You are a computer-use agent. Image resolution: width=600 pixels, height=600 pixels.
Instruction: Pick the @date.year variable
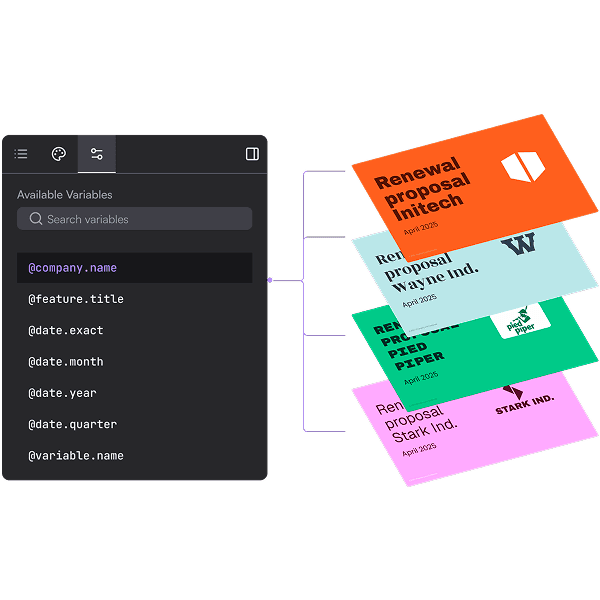62,393
